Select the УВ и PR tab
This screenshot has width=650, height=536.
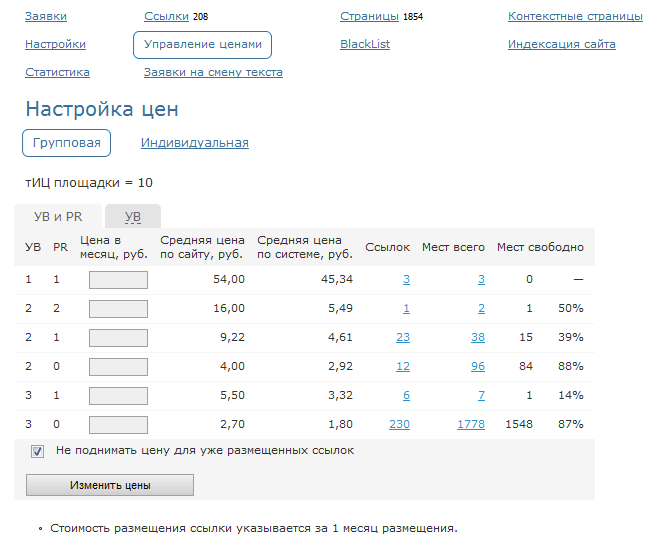point(58,217)
